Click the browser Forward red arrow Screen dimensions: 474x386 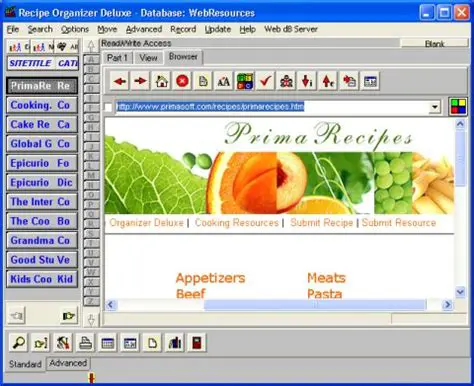tap(140, 81)
